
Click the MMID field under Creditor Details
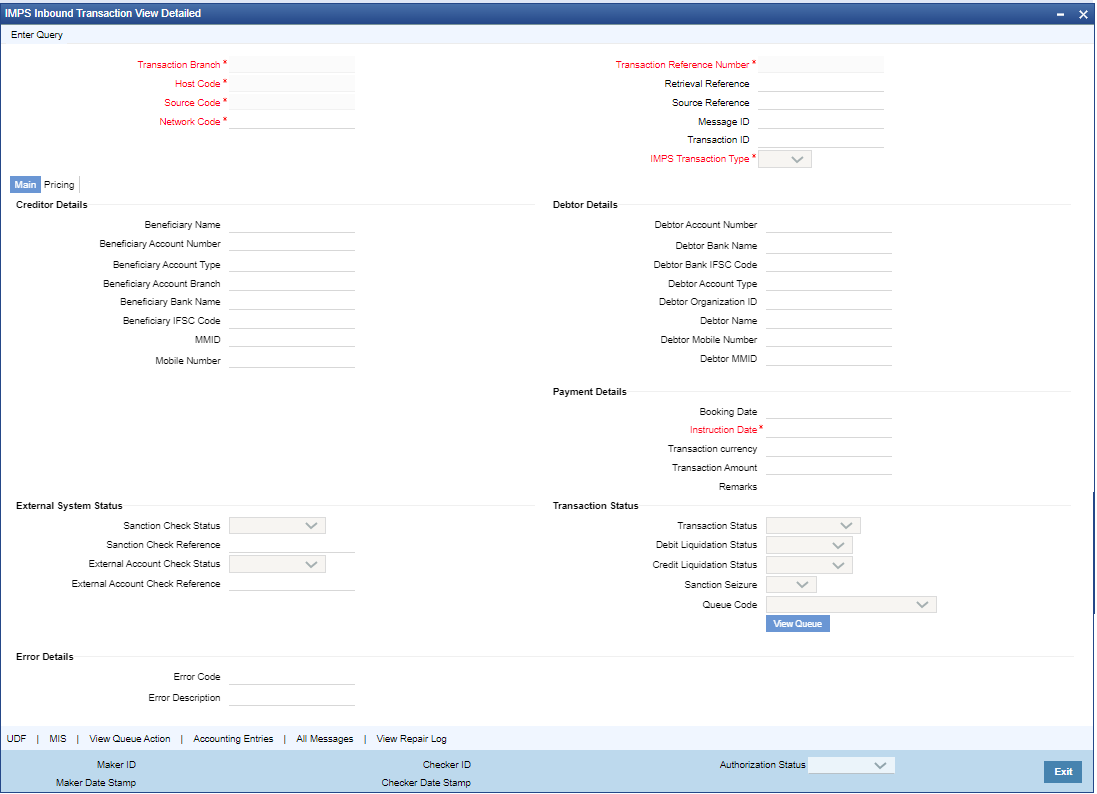292,339
